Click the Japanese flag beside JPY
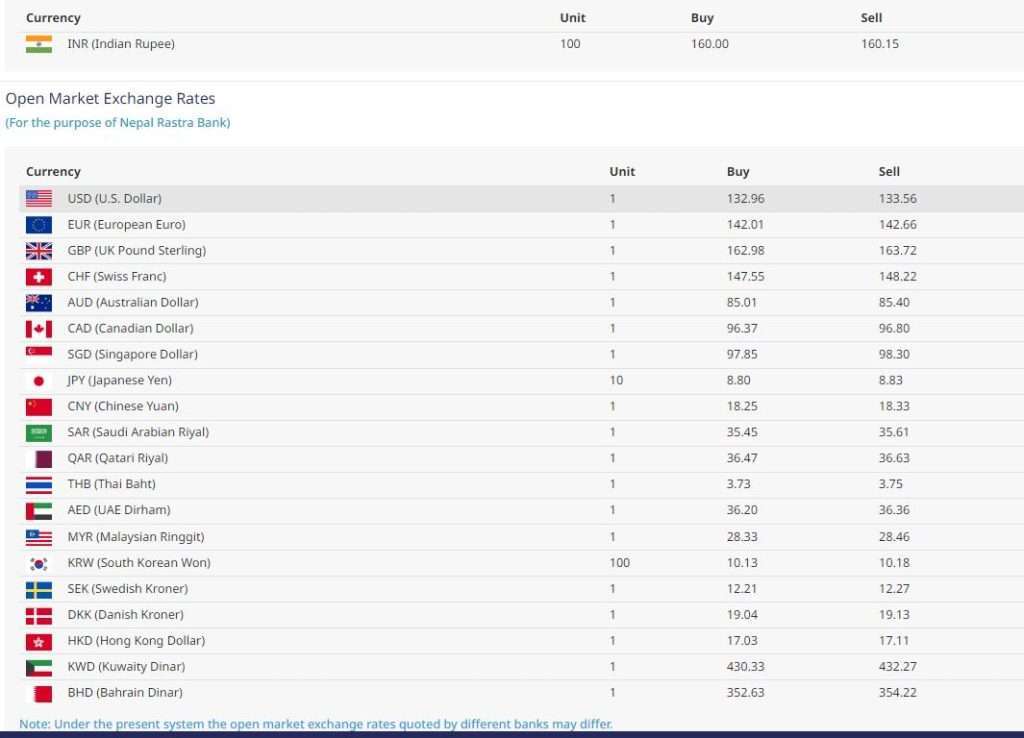 pyautogui.click(x=39, y=381)
